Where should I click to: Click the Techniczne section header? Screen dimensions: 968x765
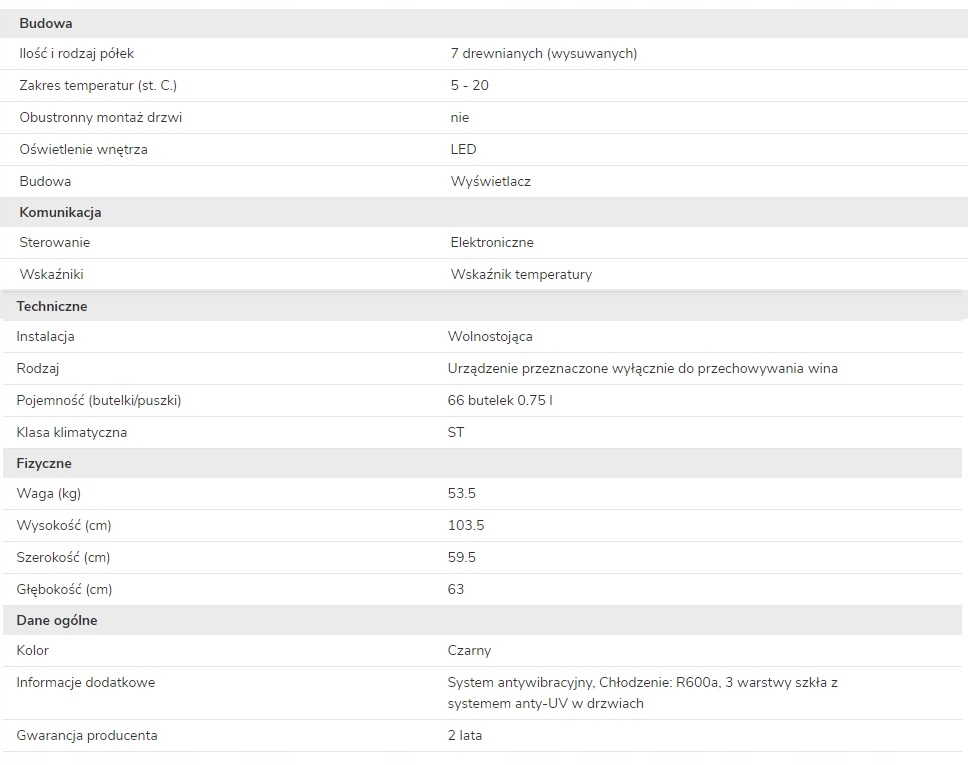coord(52,306)
